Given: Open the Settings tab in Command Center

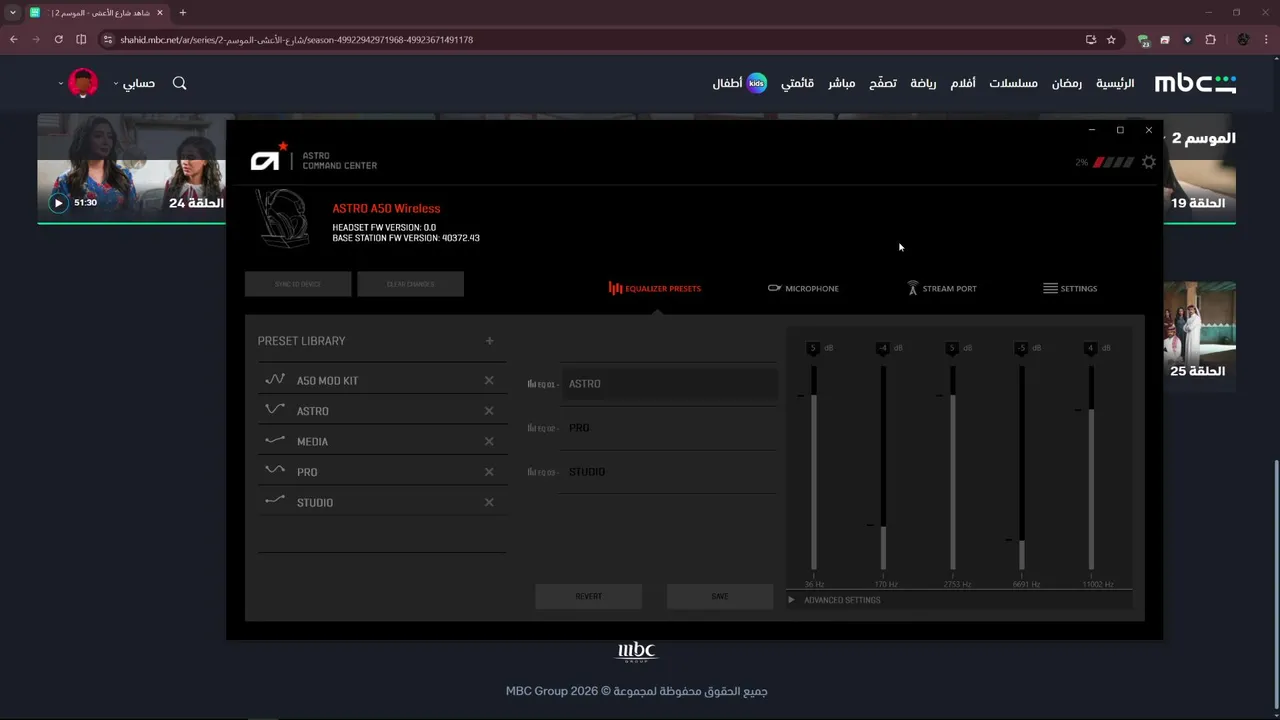Looking at the screenshot, I should point(1070,288).
